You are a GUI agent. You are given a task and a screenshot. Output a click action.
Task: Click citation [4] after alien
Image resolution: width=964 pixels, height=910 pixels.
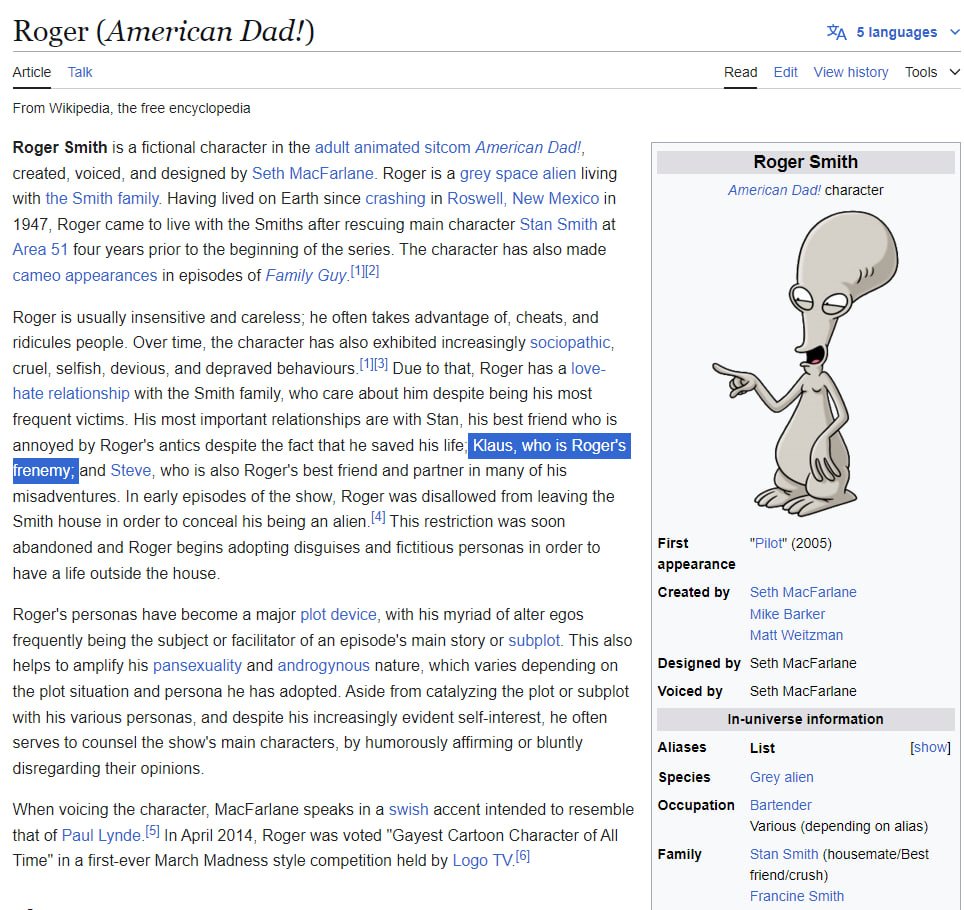(x=378, y=516)
